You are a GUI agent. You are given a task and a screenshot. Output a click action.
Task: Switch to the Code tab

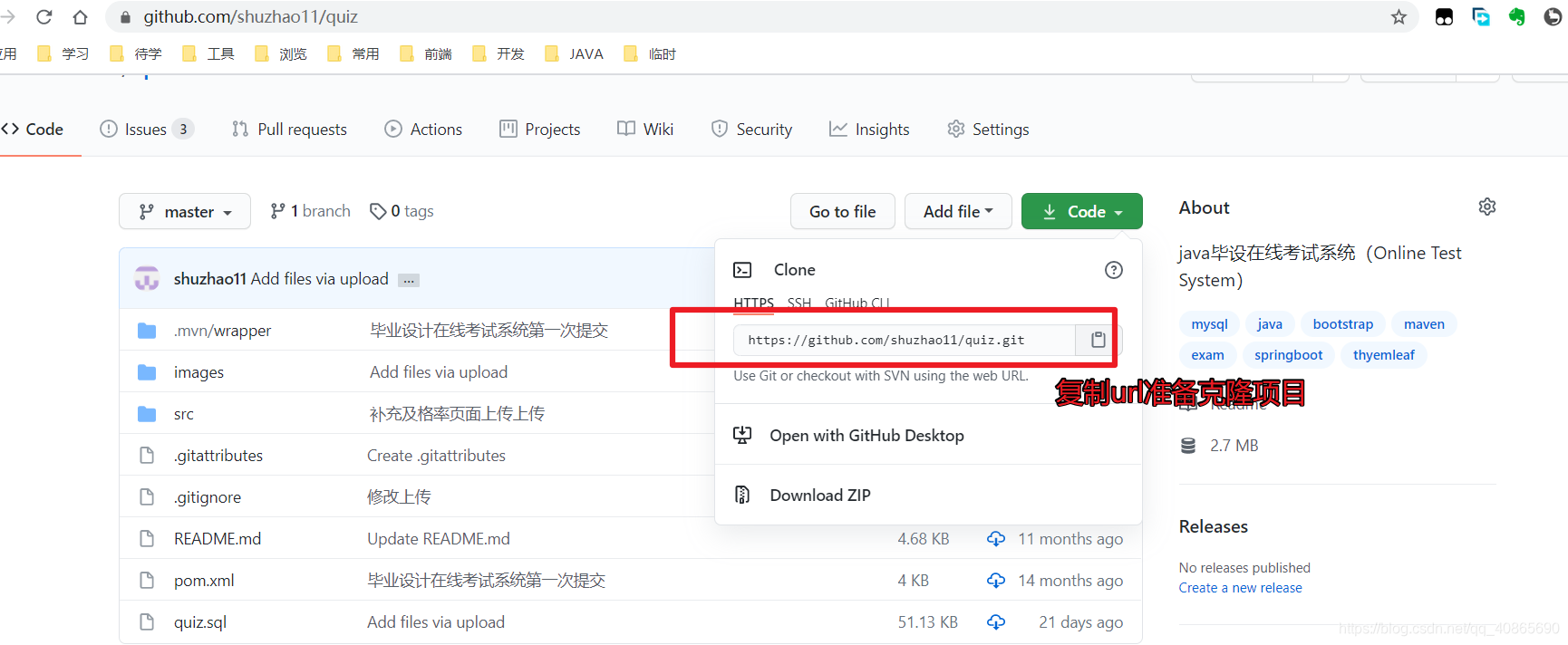[x=34, y=130]
